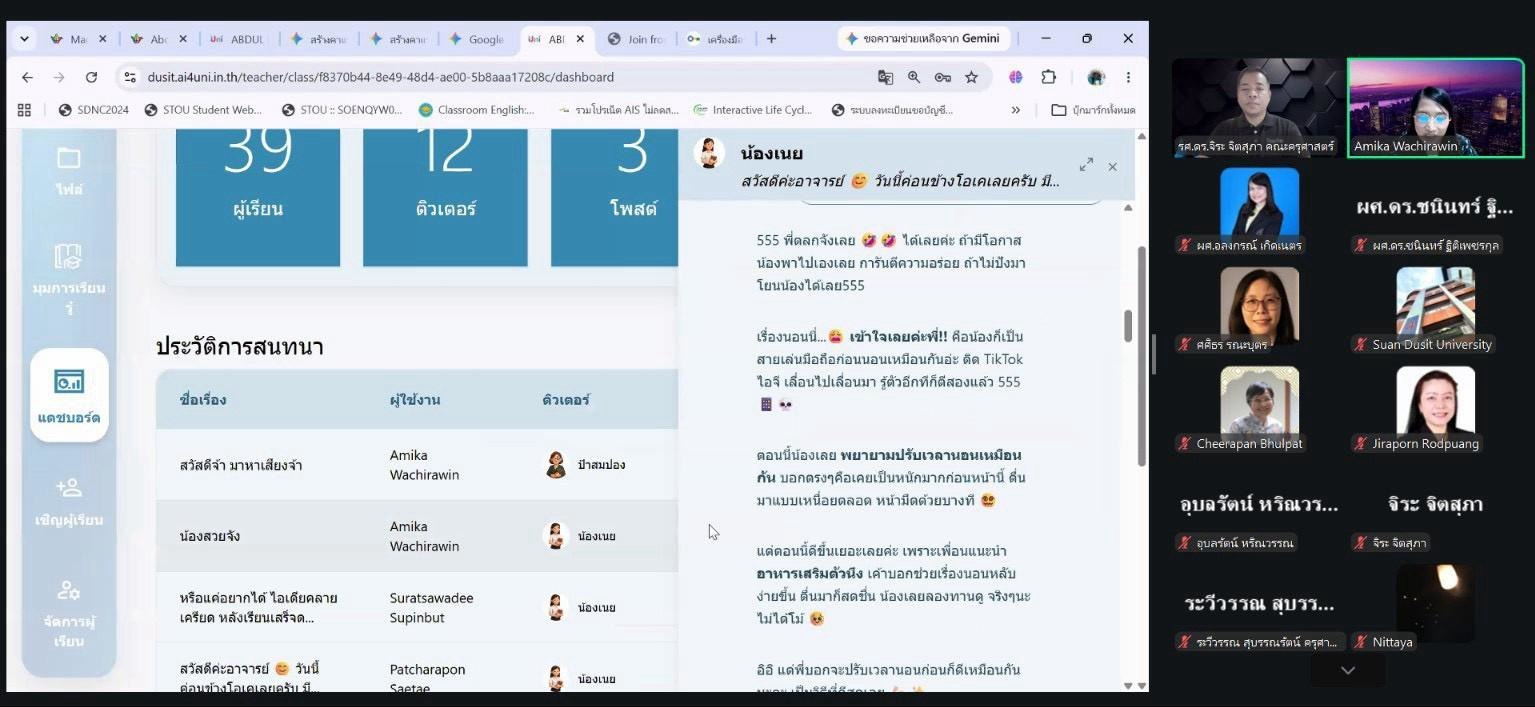The height and width of the screenshot is (707, 1535).
Task: Open มุมการเรียนรู้ learning corner in the sidebar
Action: (69, 277)
